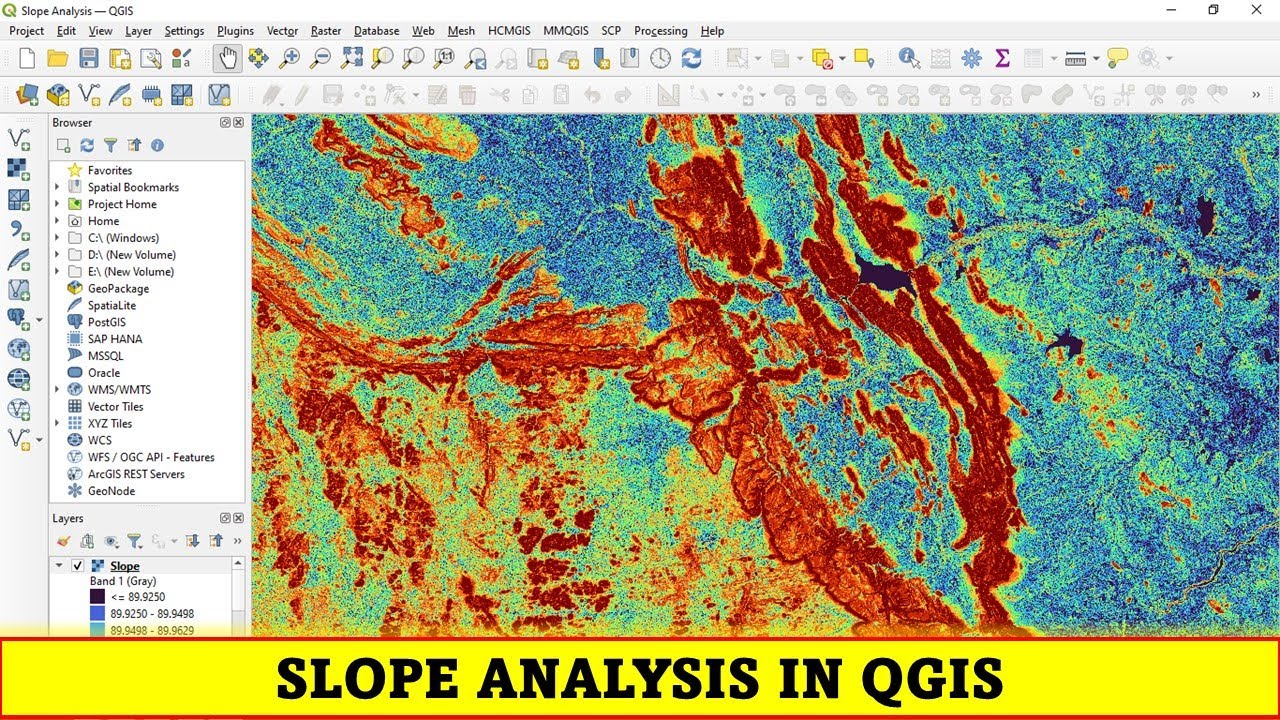Expand the WMS/WMTS node

57,390
